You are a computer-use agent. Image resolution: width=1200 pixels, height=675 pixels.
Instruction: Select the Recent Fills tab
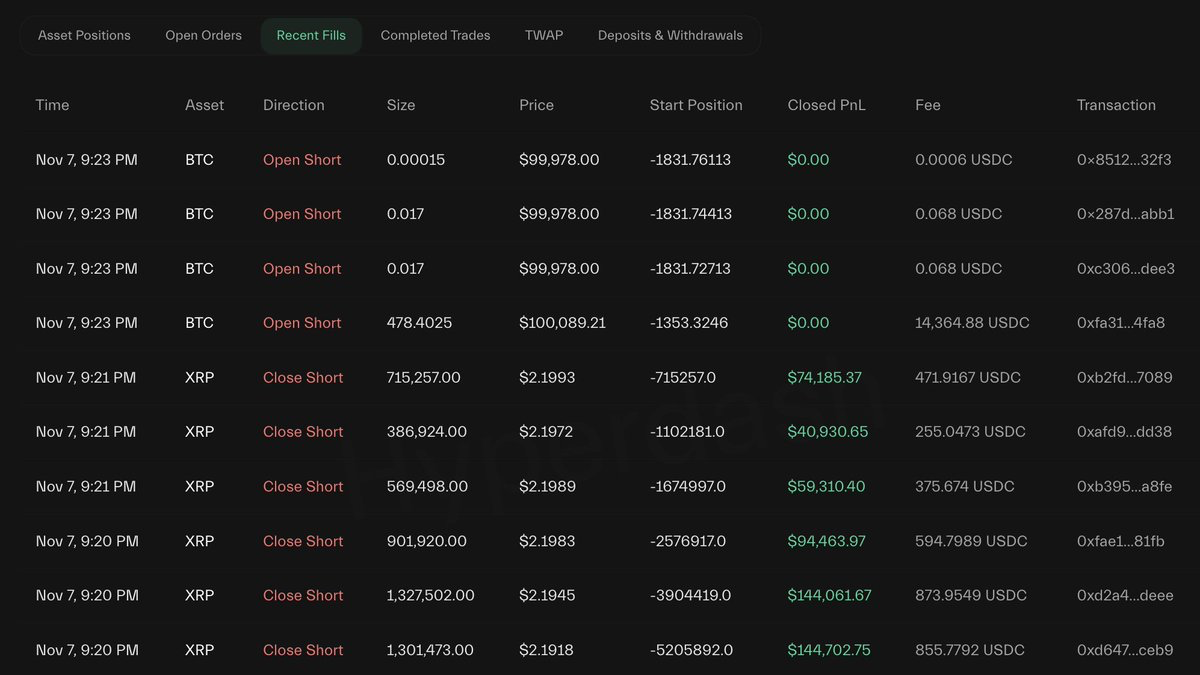click(311, 35)
